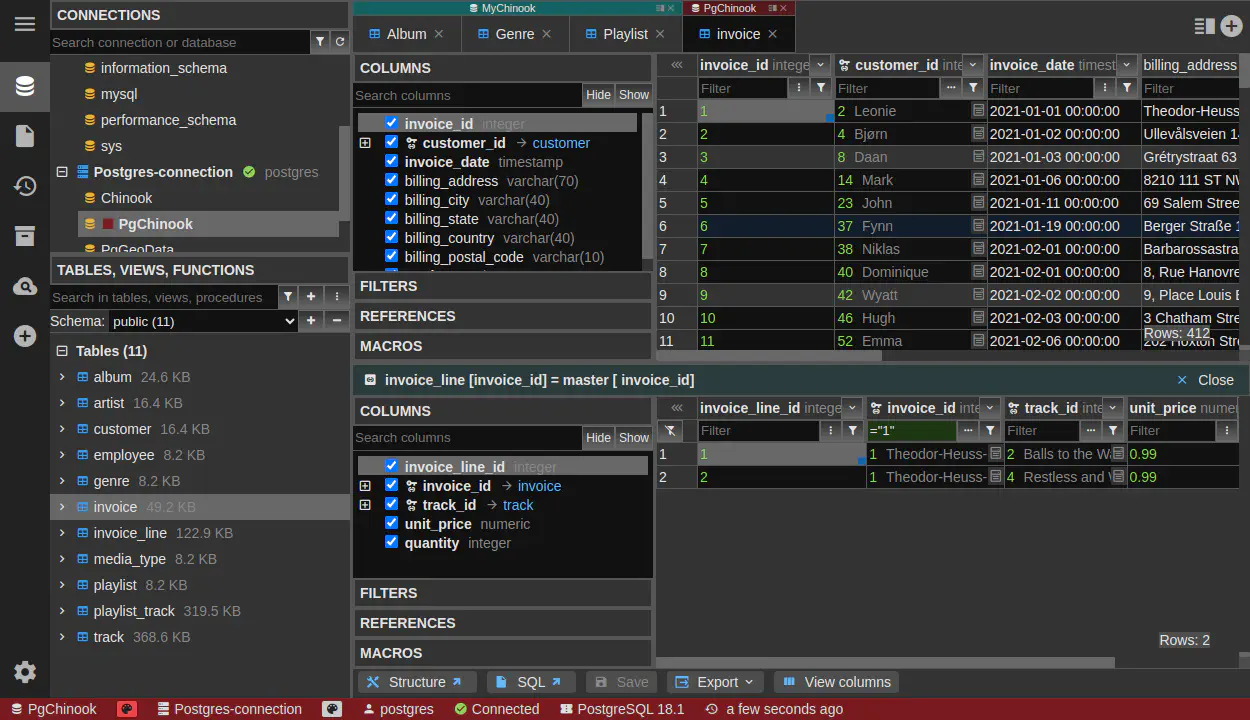This screenshot has width=1250, height=720.
Task: Switch to the Genre tab
Action: (x=514, y=34)
